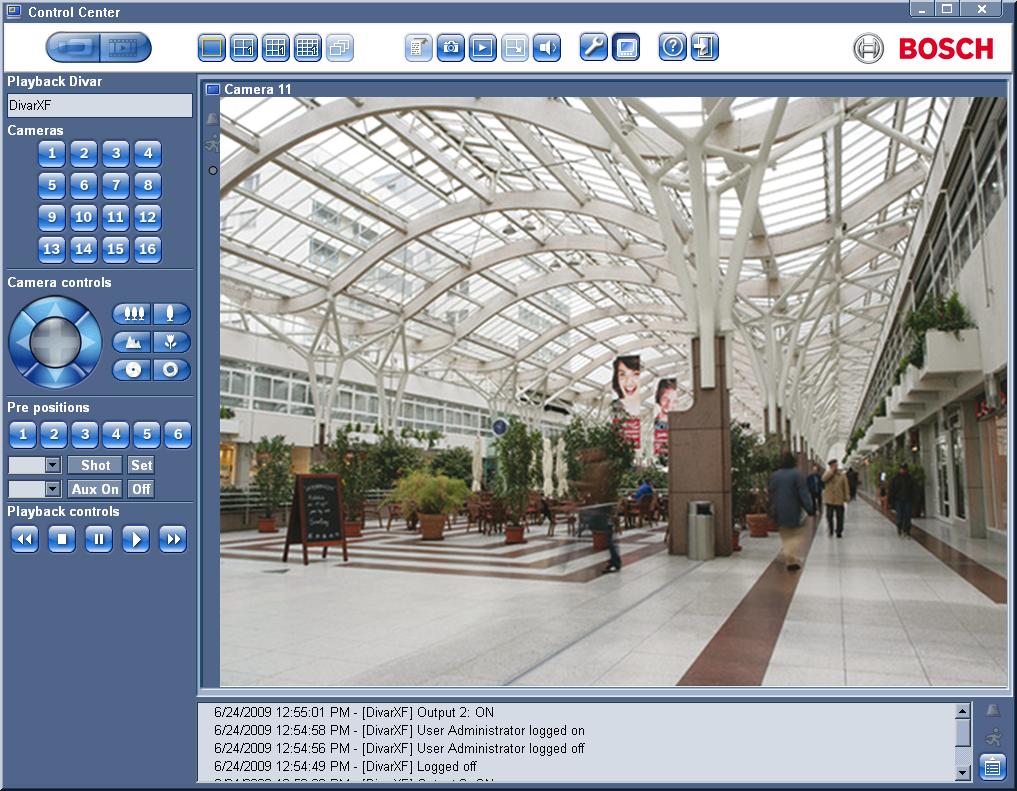Start camera sequence mode icon
The width and height of the screenshot is (1017, 791).
point(340,47)
